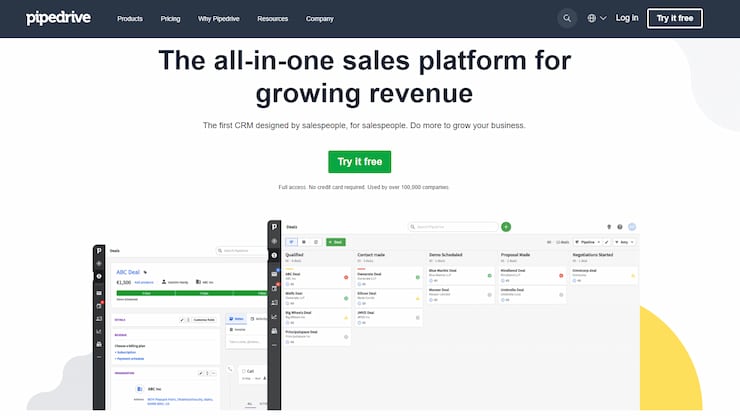This screenshot has width=740, height=416.
Task: Open Mail icon in pipeline mockup sidebar
Action: 274,274
